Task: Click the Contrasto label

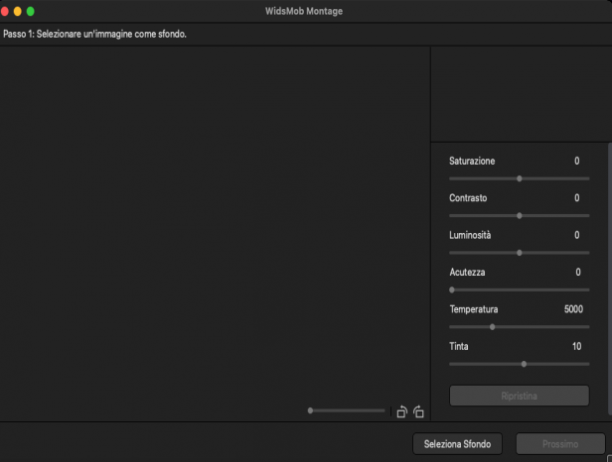Action: coord(468,198)
